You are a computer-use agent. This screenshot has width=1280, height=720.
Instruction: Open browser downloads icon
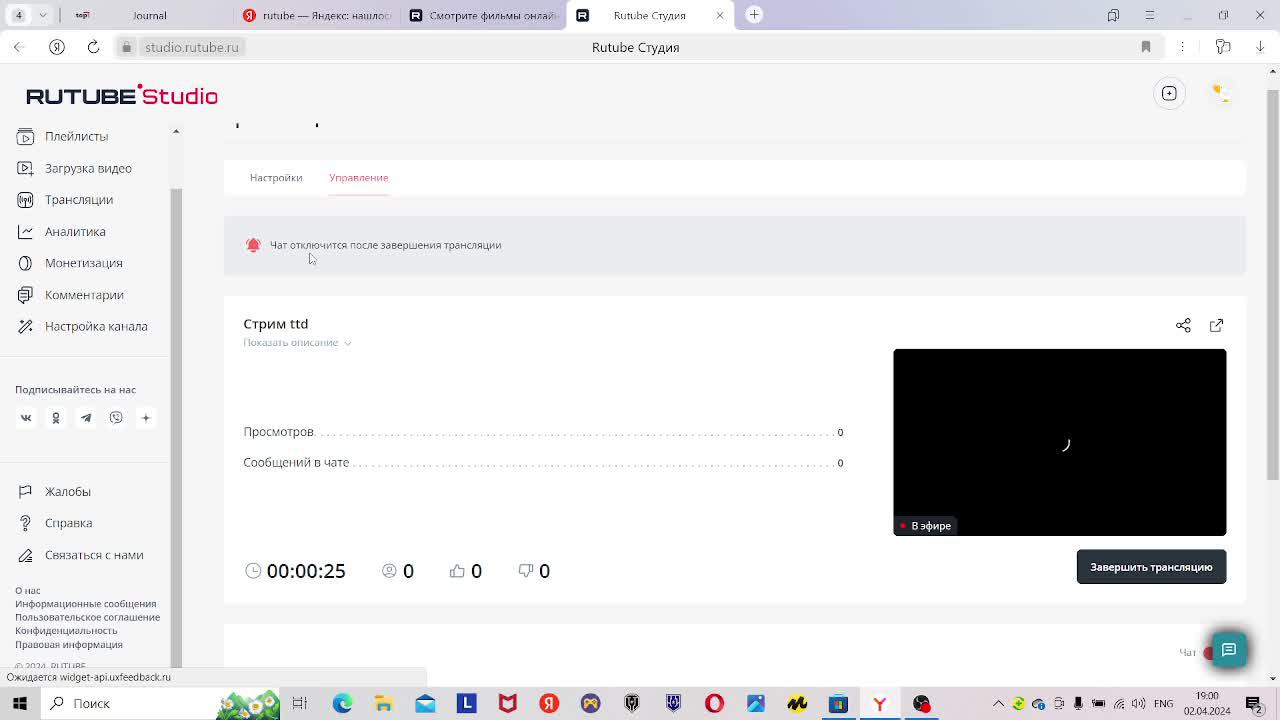[1260, 47]
